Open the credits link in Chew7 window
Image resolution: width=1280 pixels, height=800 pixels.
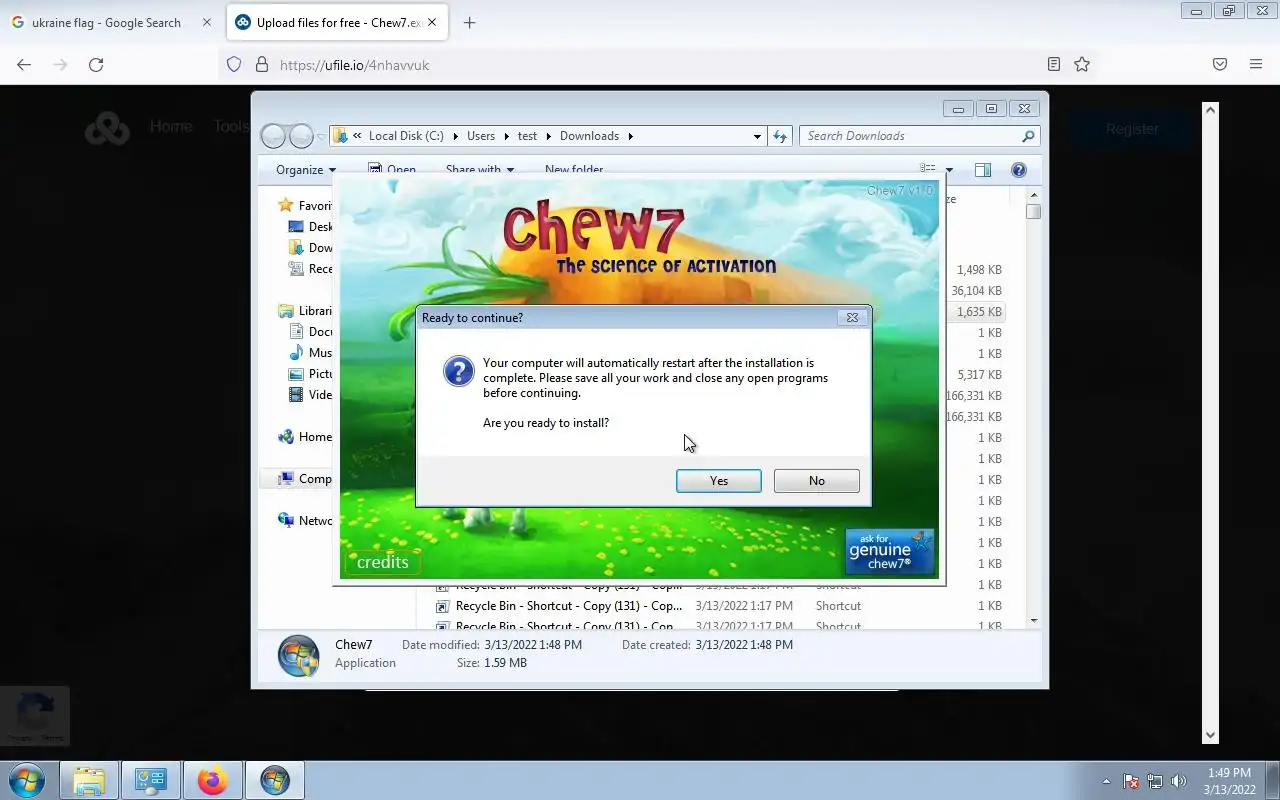tap(382, 562)
